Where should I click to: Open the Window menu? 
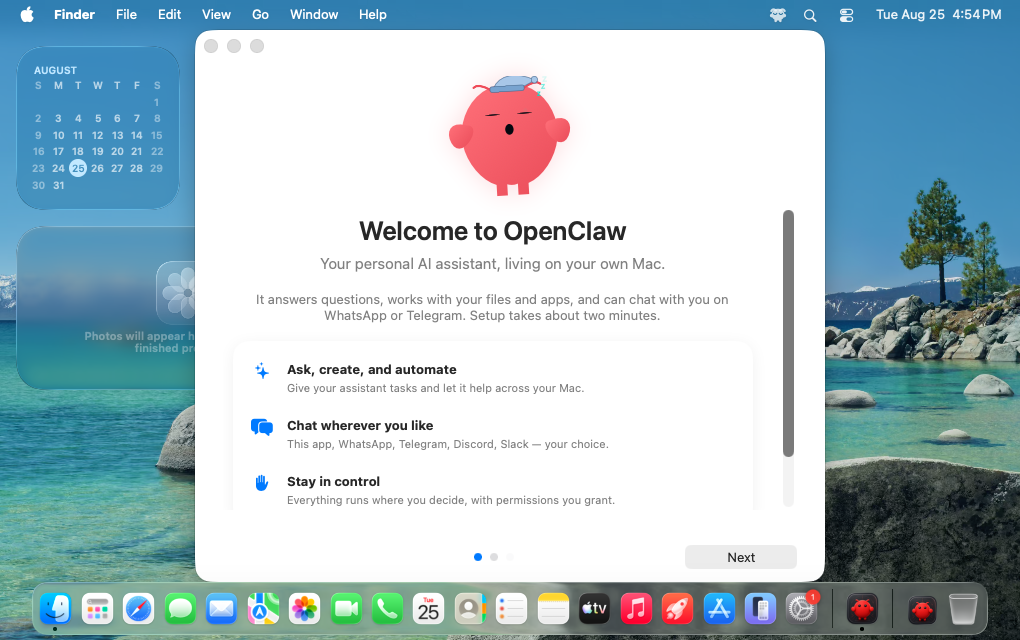point(314,14)
